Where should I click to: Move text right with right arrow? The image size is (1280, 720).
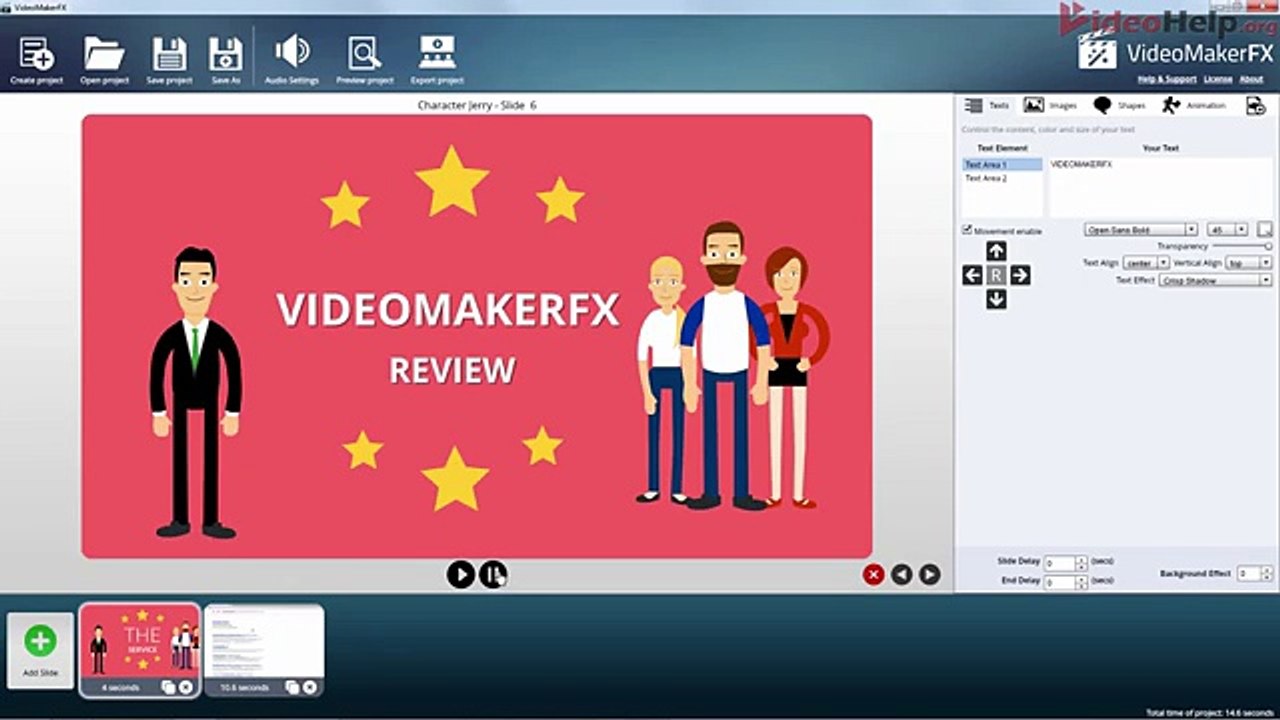pos(1020,275)
